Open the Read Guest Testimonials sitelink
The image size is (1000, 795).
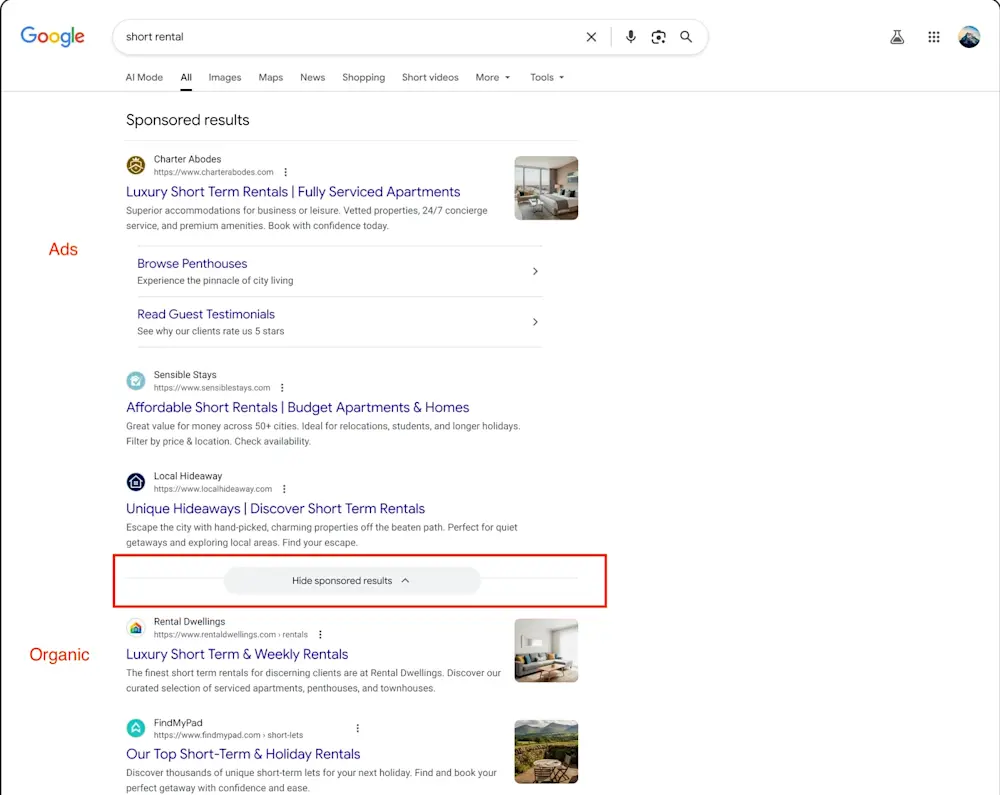[x=206, y=314]
